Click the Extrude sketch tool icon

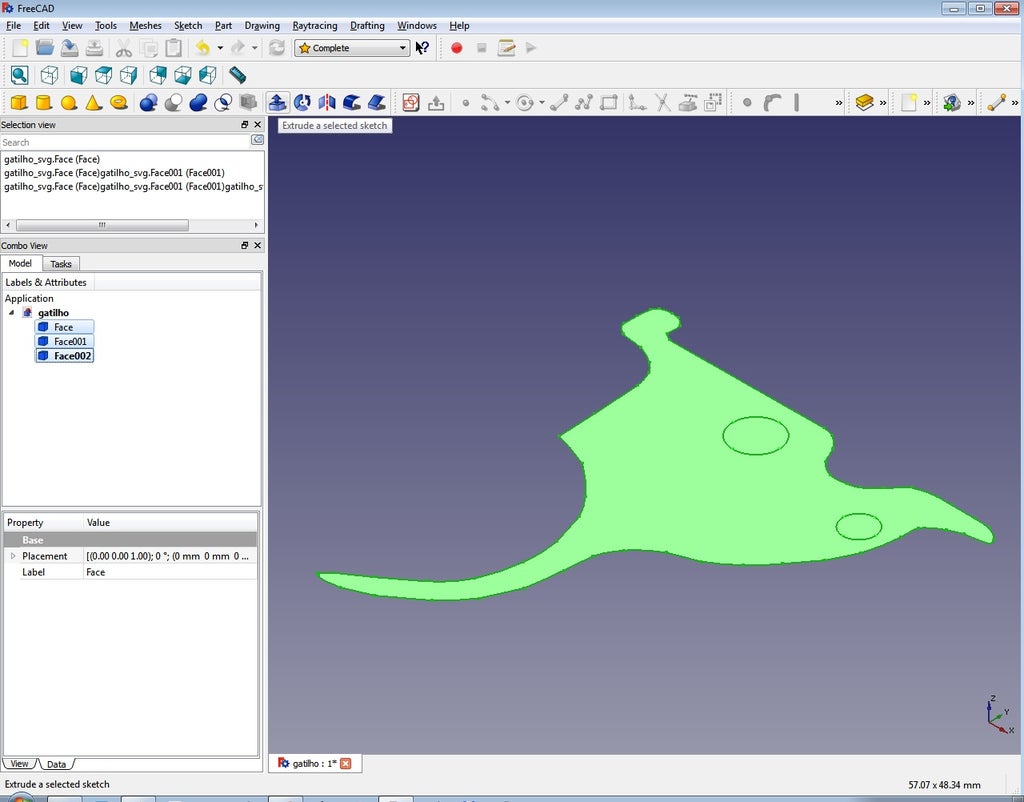(x=278, y=102)
